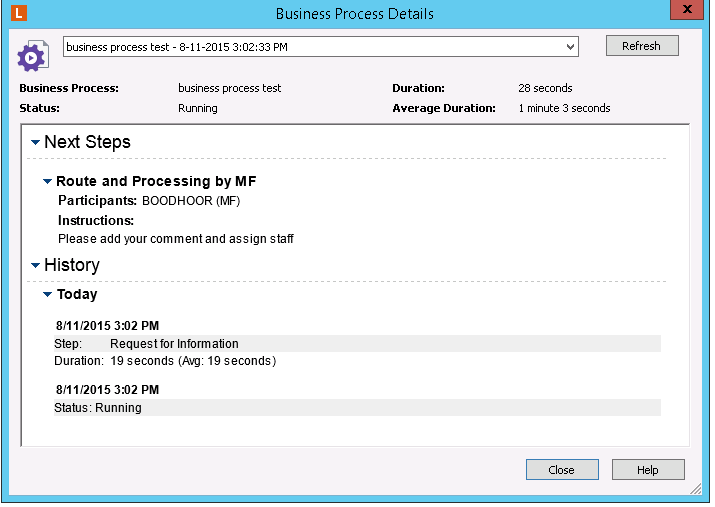Collapse the Next Steps section
This screenshot has height=507, width=715.
(36, 143)
